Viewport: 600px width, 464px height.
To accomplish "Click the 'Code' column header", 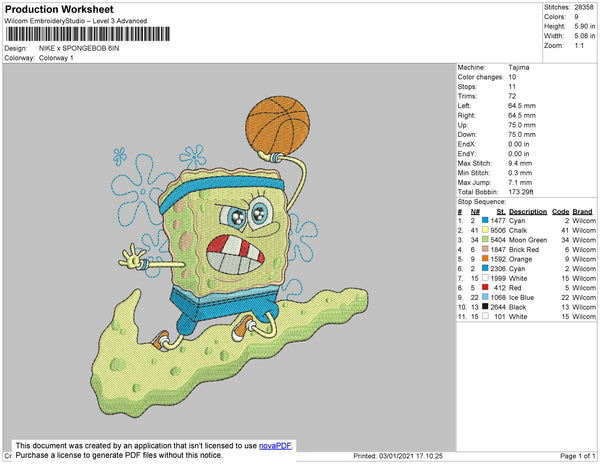I will click(561, 211).
